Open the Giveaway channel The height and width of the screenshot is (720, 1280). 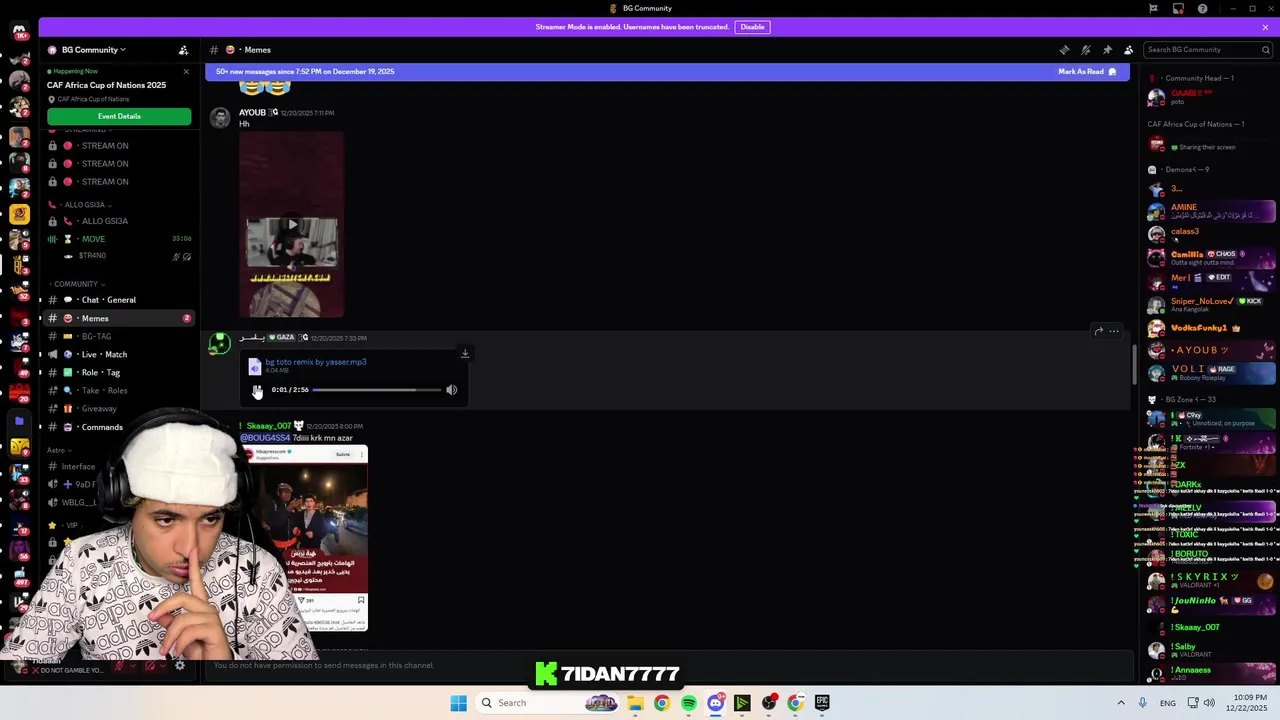(119, 408)
